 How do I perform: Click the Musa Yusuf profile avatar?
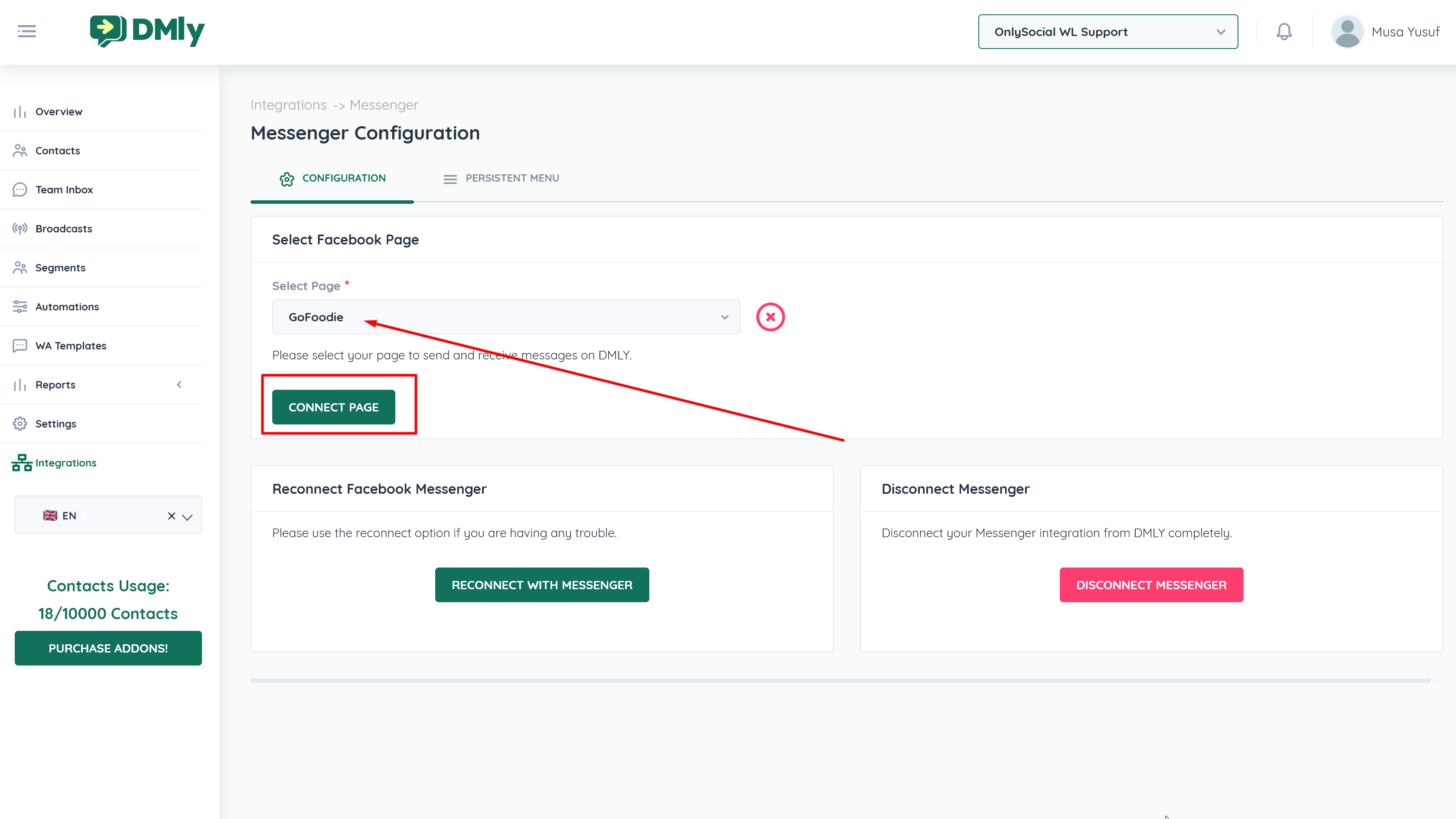1347,32
